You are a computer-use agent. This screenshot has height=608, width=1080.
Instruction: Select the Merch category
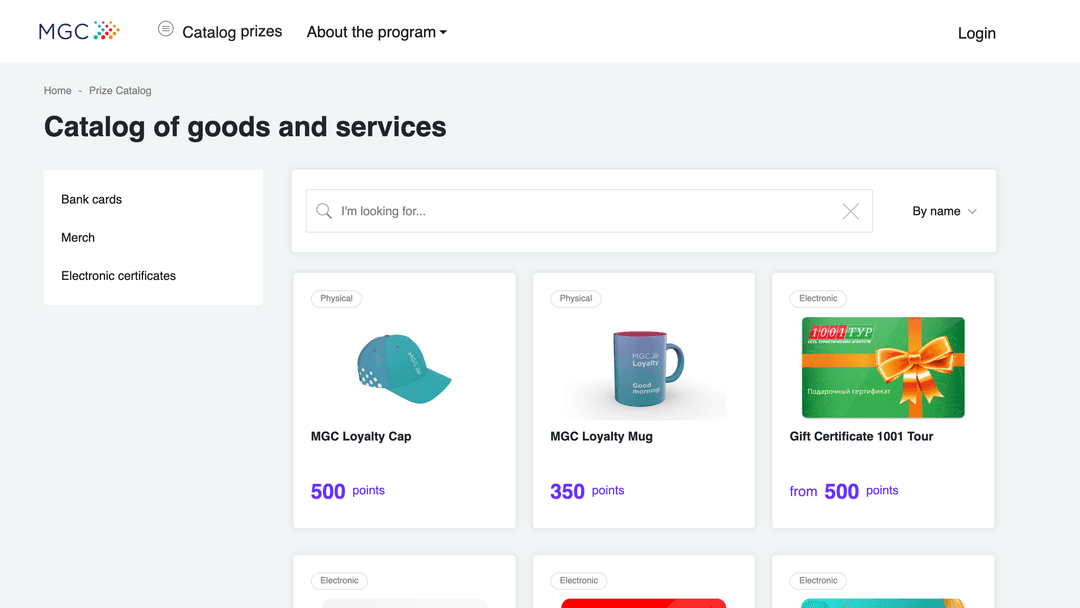point(78,238)
